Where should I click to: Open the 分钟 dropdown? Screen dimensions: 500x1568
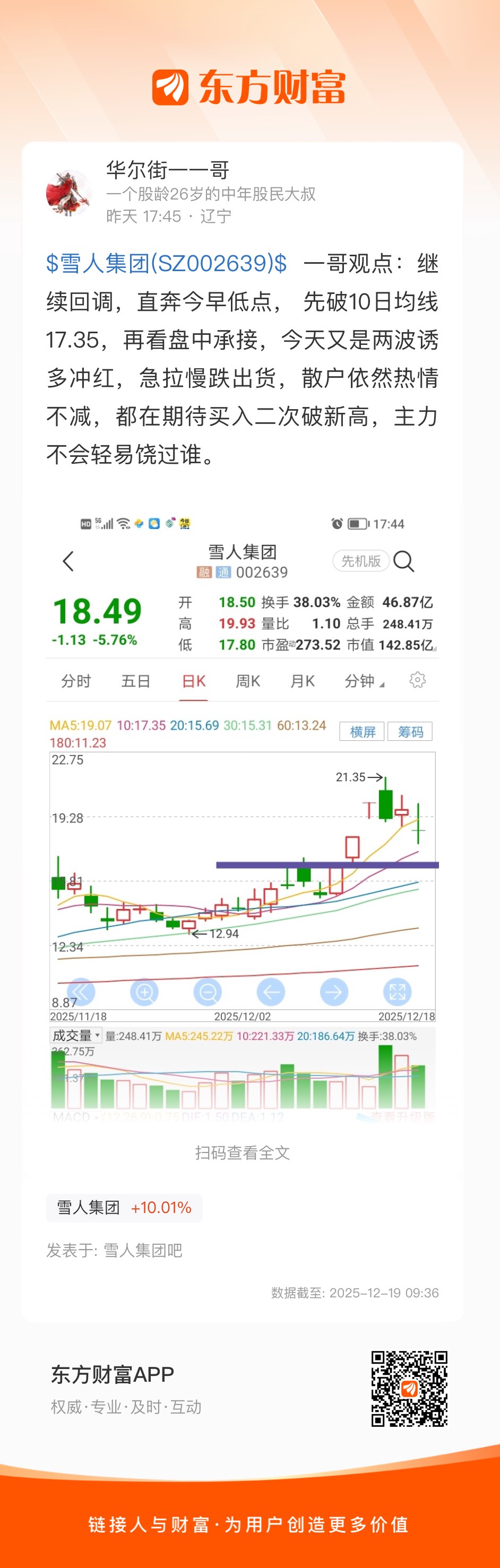point(364,680)
